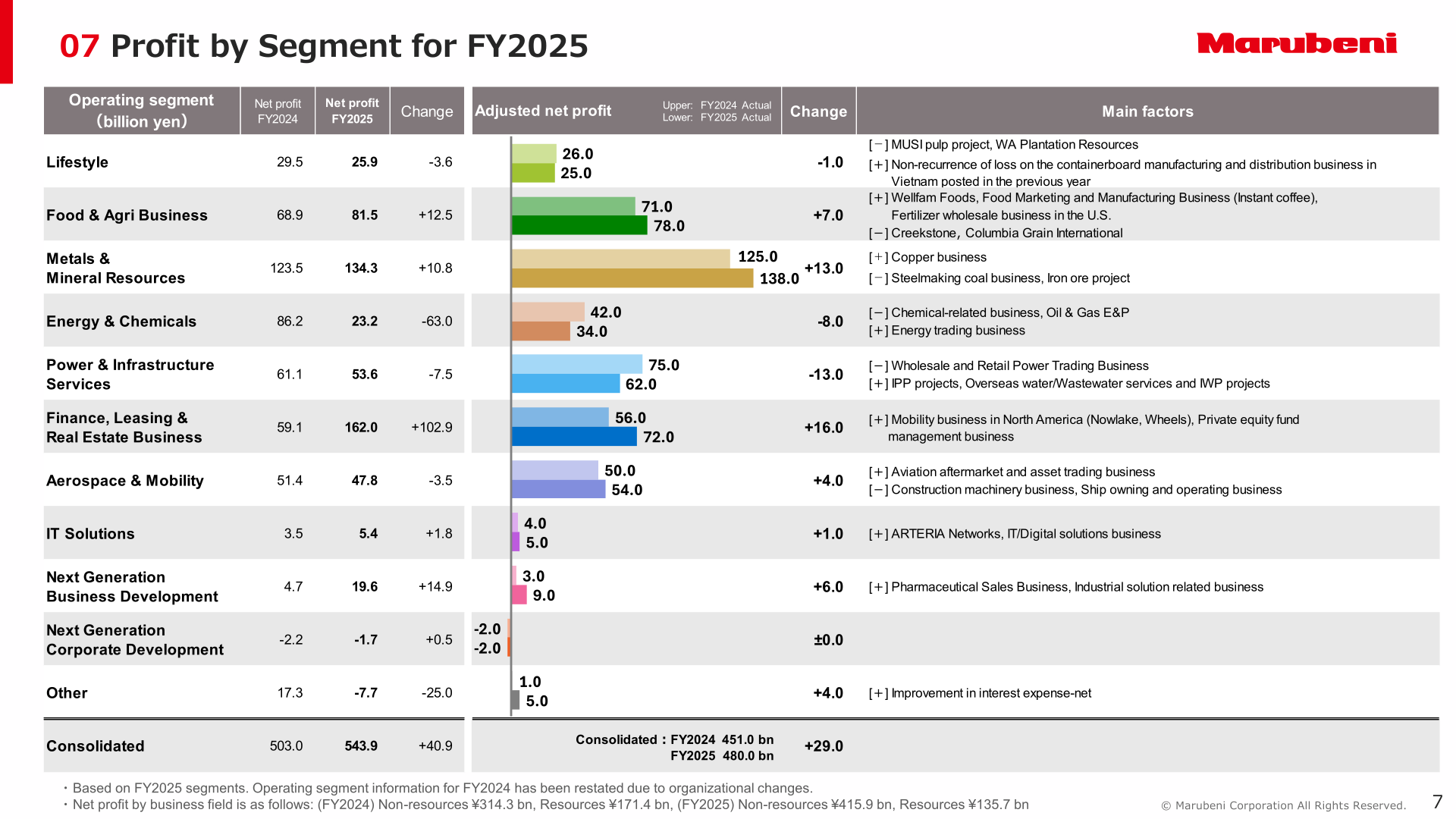Image resolution: width=1456 pixels, height=819 pixels.
Task: Click adjusted change '+16.0' for Finance
Action: pos(824,428)
